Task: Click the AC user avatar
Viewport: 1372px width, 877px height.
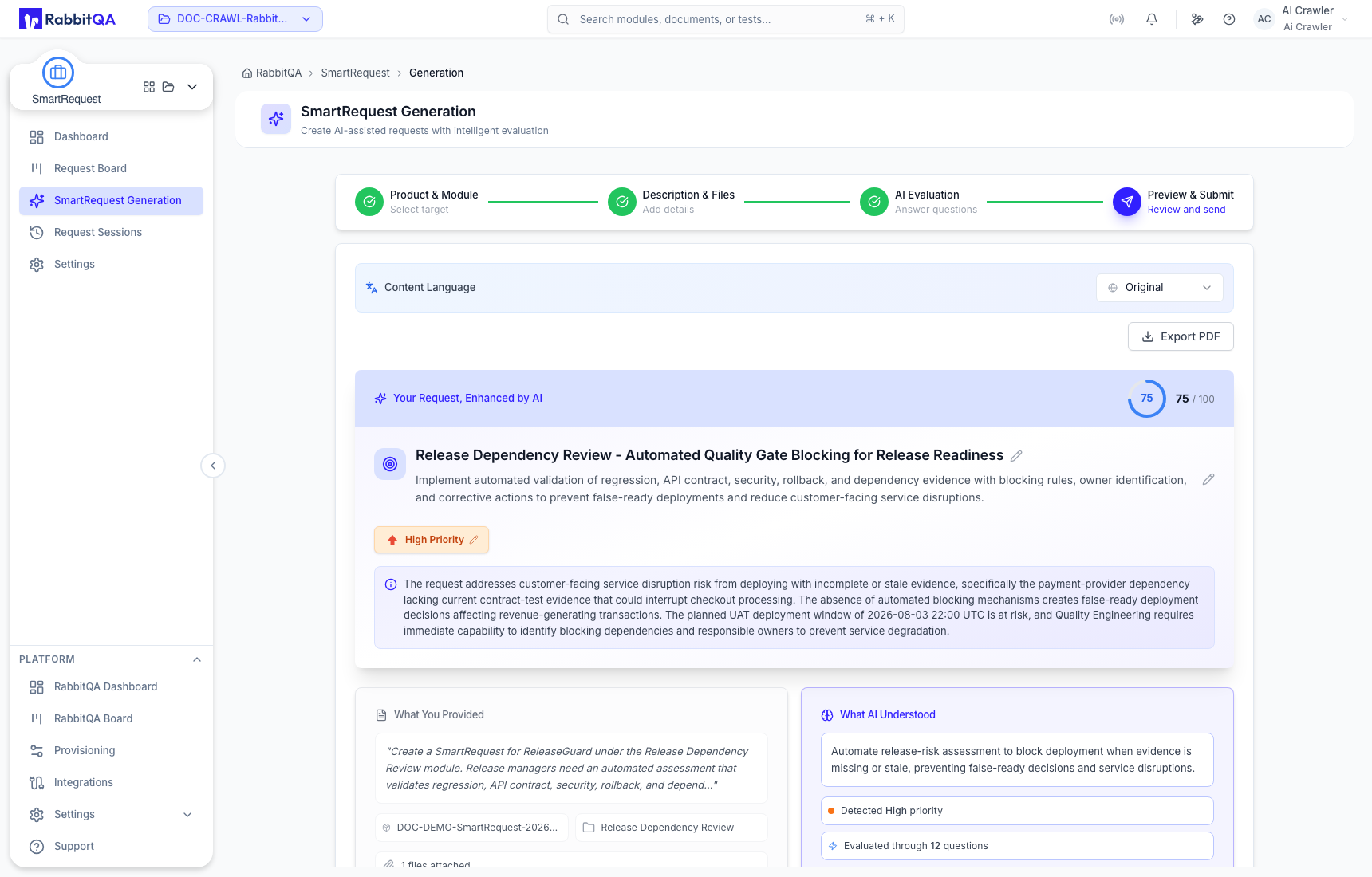Action: [x=1264, y=19]
